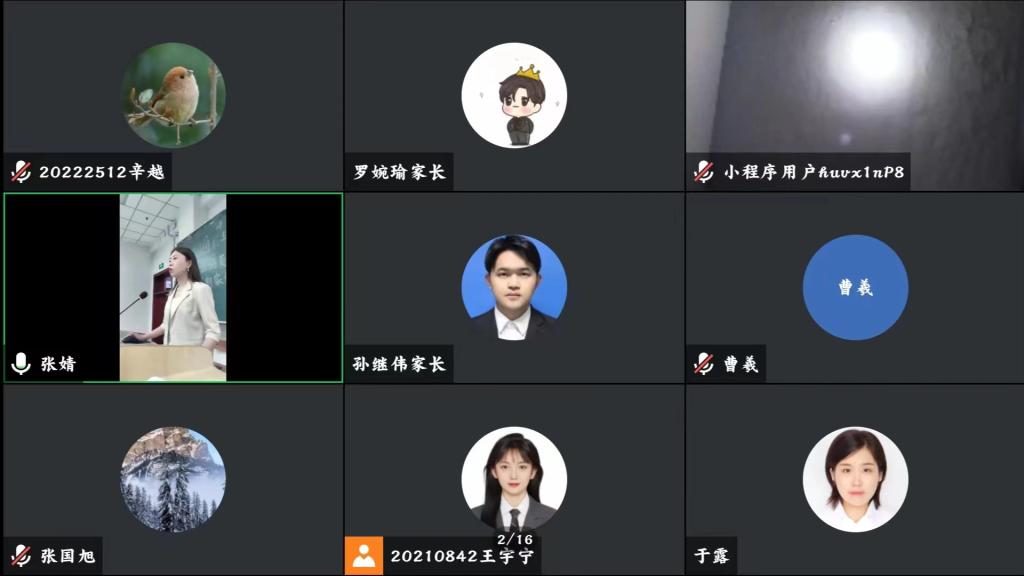This screenshot has width=1024, height=576.
Task: Click the 孙继伟家长 name label
Action: pyautogui.click(x=399, y=364)
